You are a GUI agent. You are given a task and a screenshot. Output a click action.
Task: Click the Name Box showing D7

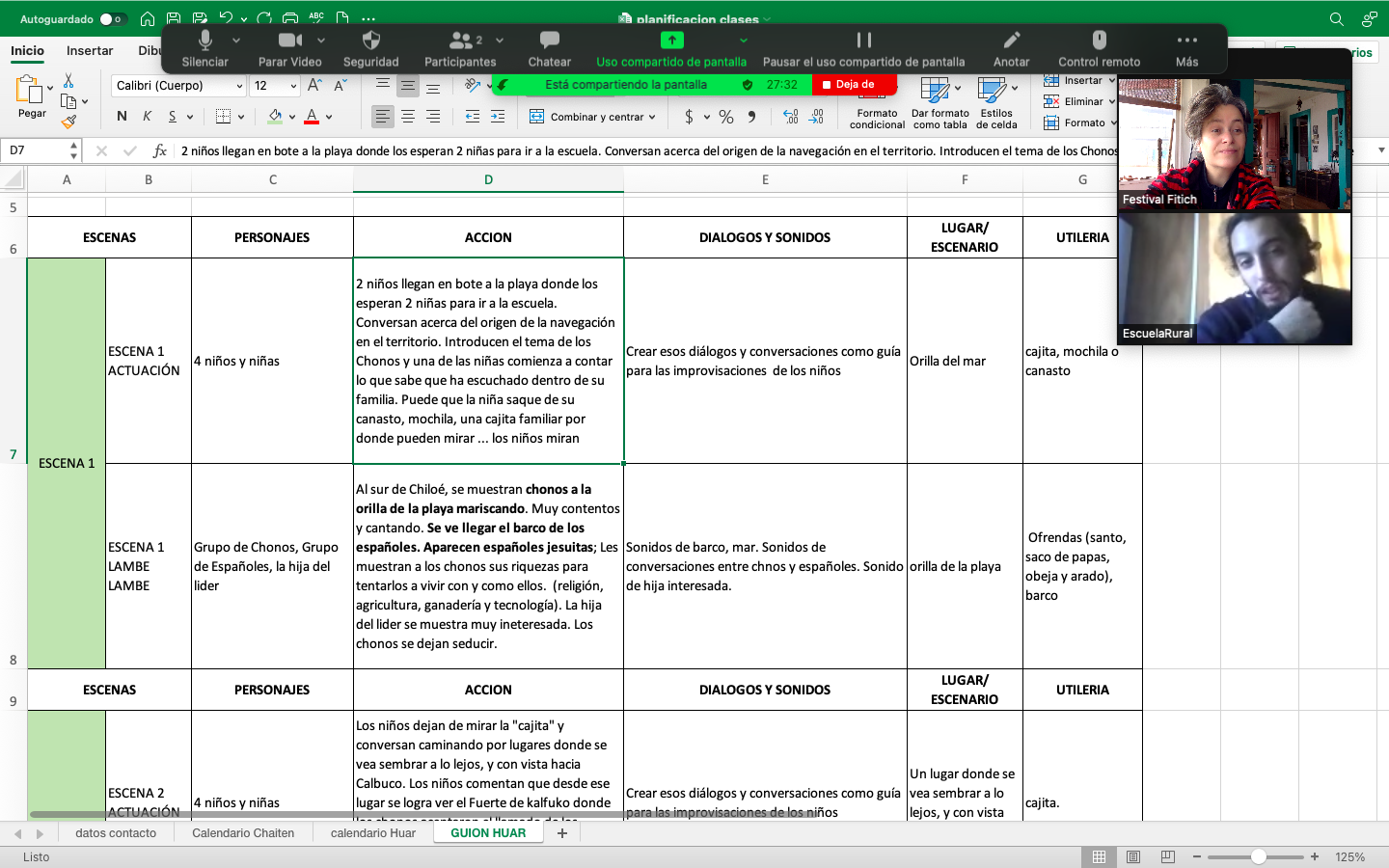tap(39, 150)
